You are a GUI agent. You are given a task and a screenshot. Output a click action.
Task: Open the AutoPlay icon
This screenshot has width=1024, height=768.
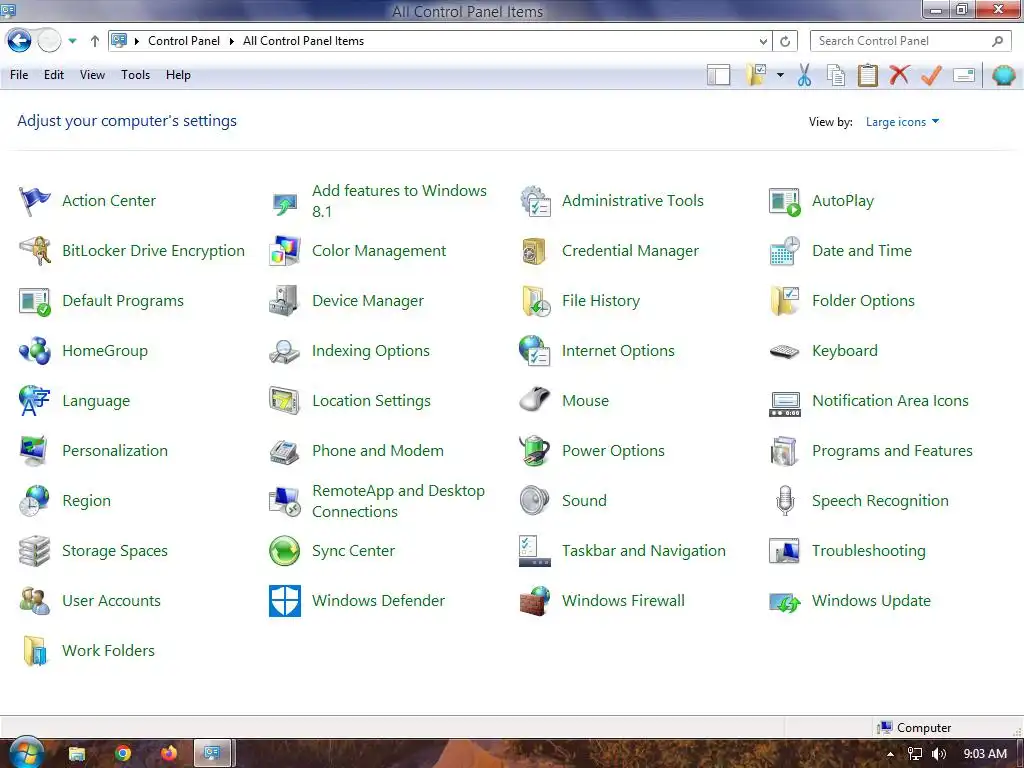tap(785, 200)
